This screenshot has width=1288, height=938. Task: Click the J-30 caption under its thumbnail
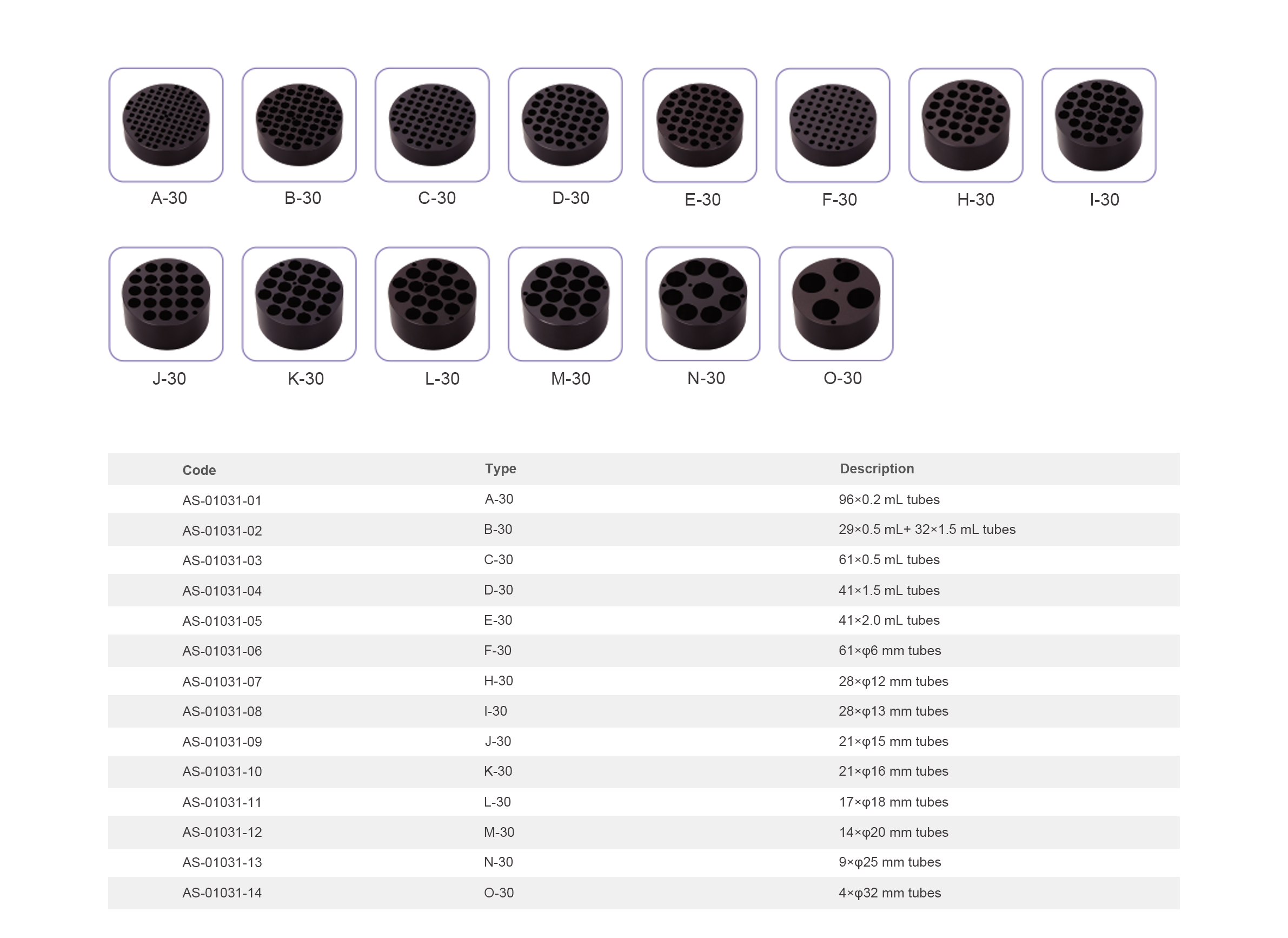[169, 379]
